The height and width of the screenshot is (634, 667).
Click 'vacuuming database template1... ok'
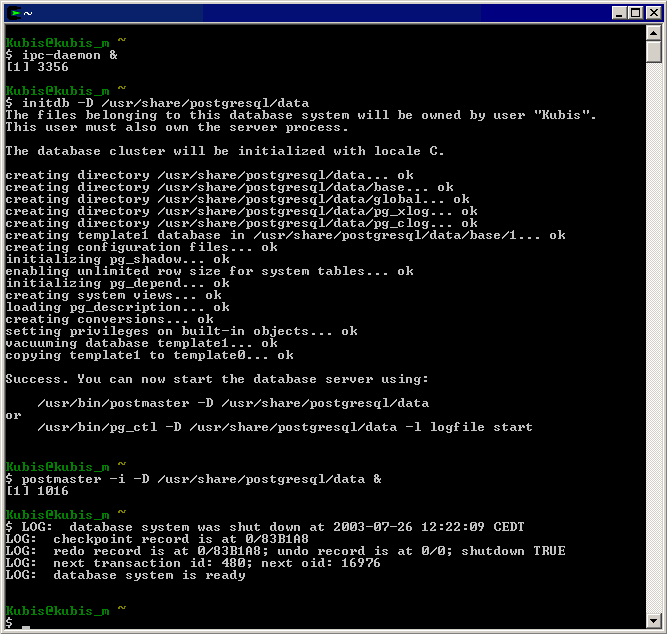[x=142, y=343]
